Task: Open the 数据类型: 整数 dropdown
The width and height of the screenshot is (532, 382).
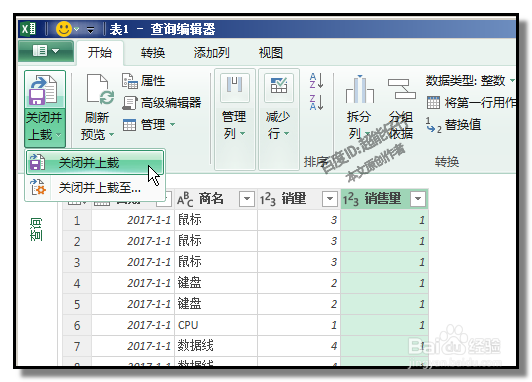Action: 470,81
